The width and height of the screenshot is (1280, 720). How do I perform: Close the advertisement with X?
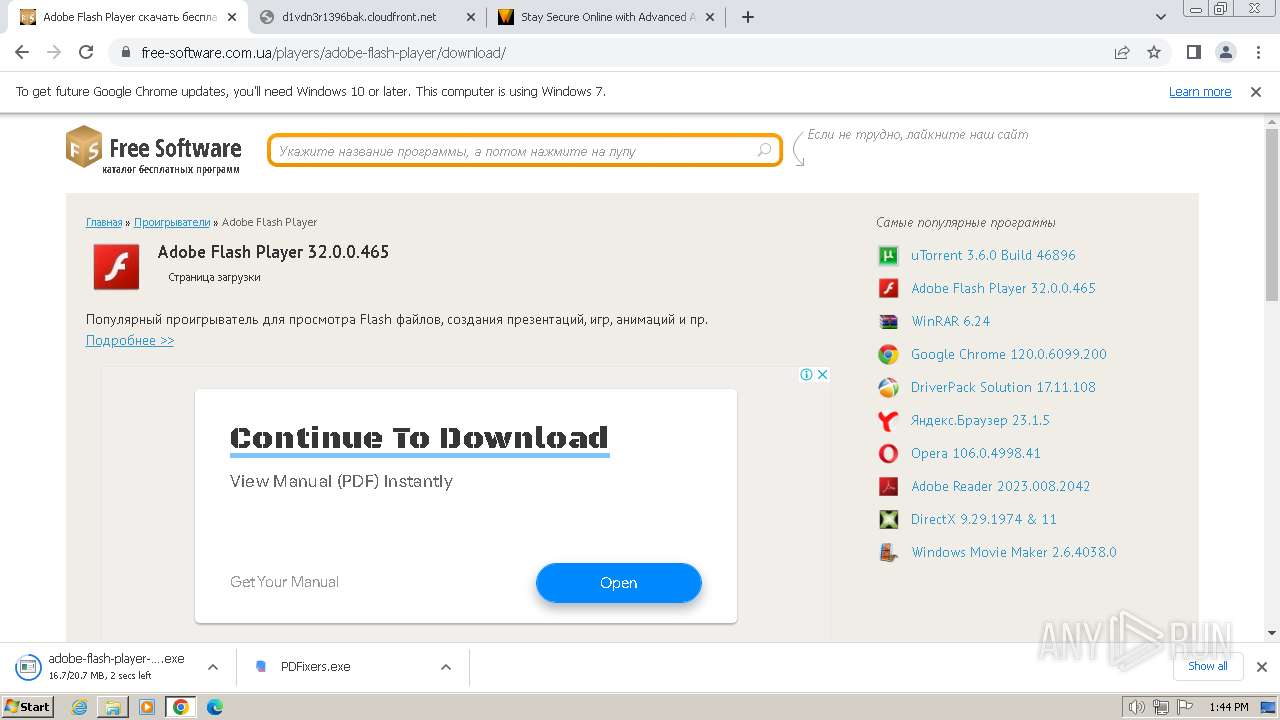point(822,374)
